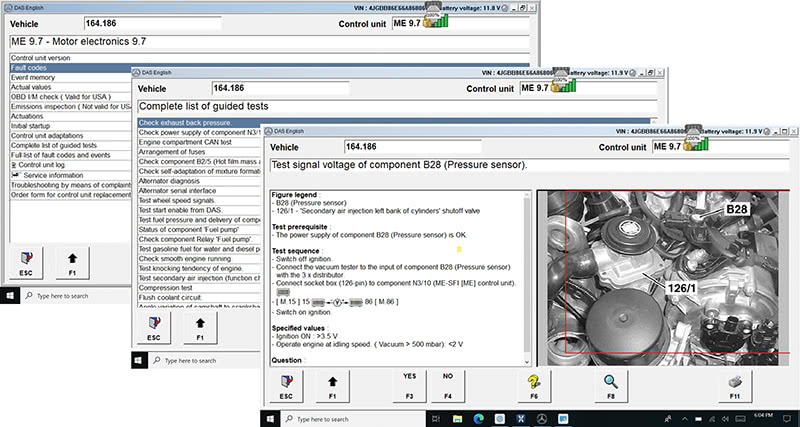Select 'Test wheel speed signals.'
This screenshot has width=800, height=427.
199,200
